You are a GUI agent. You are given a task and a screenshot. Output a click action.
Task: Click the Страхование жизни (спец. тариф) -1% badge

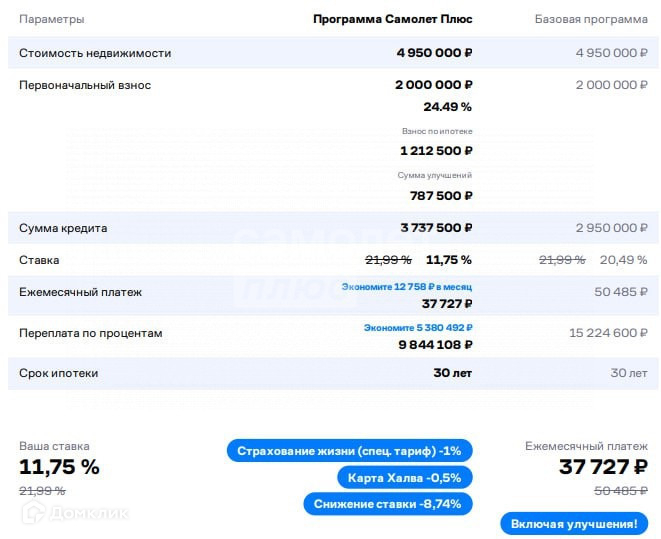[350, 450]
